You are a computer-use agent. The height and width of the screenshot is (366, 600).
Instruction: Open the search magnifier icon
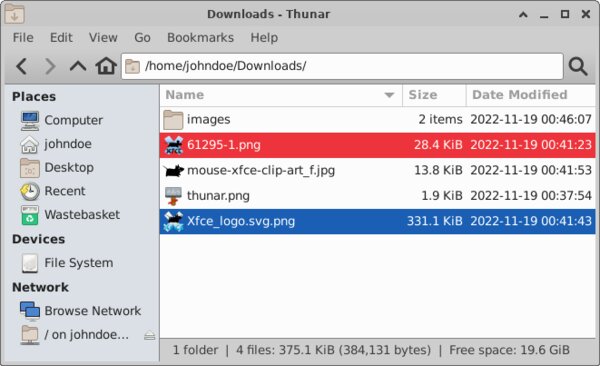coord(578,66)
